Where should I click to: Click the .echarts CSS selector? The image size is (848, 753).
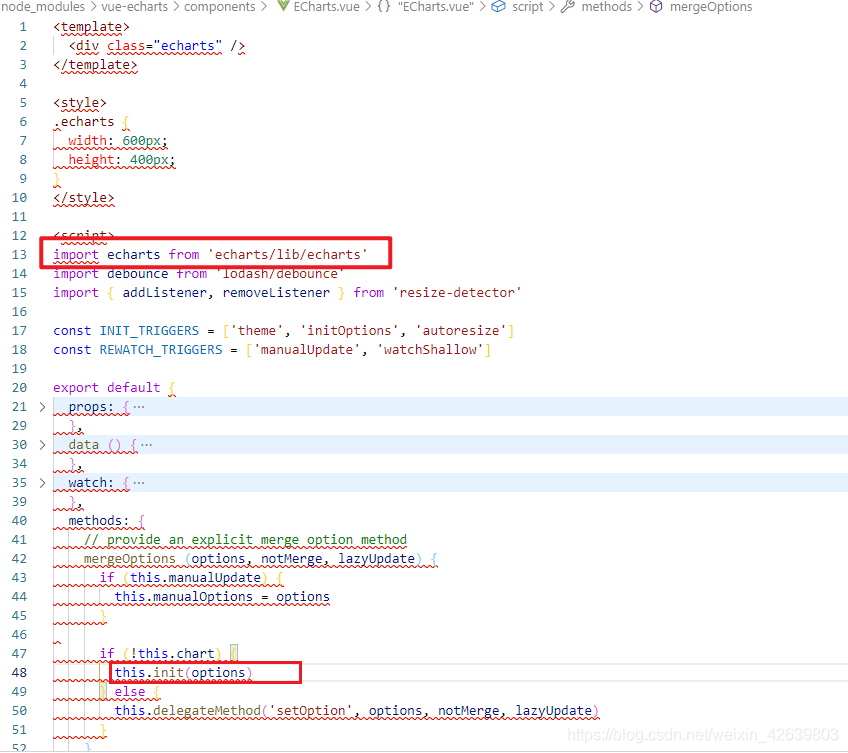(84, 122)
